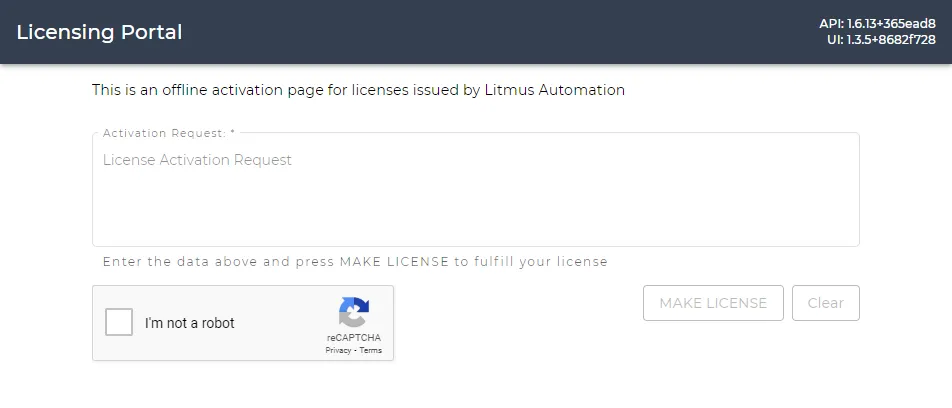The image size is (952, 408).
Task: Open the reCAPTCHA Privacy link
Action: [x=338, y=350]
